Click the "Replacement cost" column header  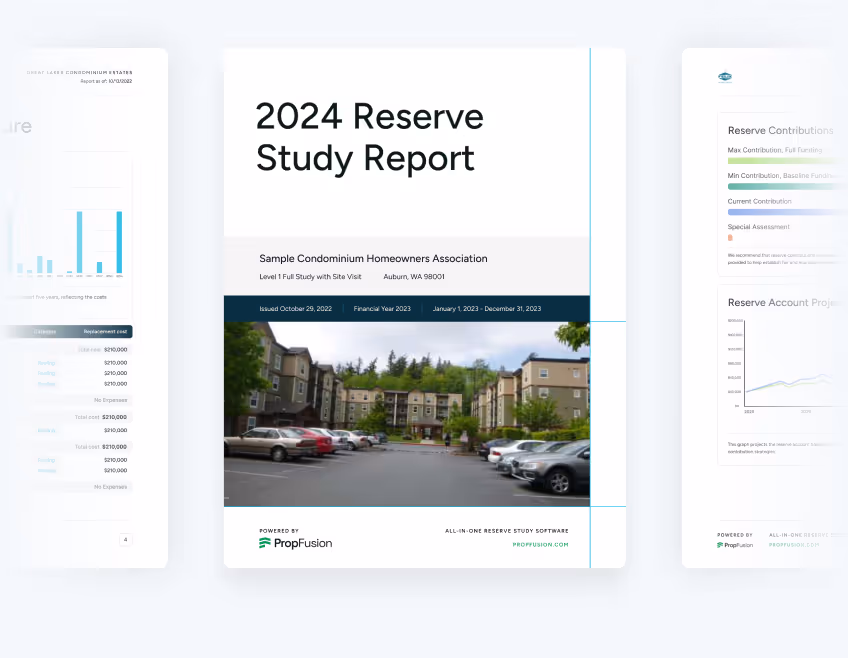[x=105, y=331]
